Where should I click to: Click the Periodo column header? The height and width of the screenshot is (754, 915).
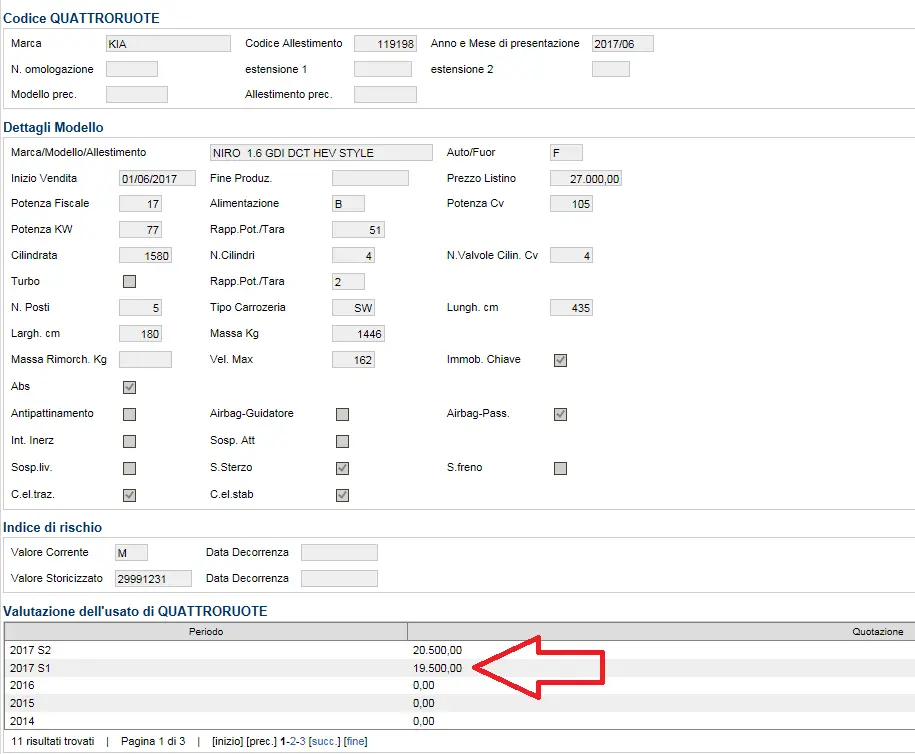[206, 631]
